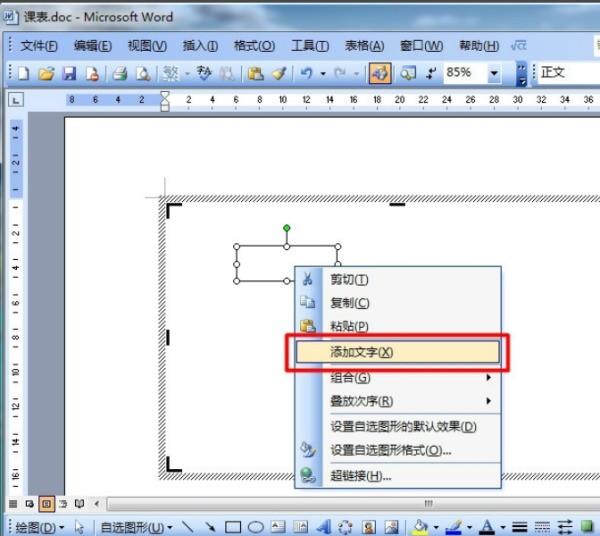The width and height of the screenshot is (600, 536).
Task: Choose 粘贴(P) in the context menu
Action: point(398,326)
